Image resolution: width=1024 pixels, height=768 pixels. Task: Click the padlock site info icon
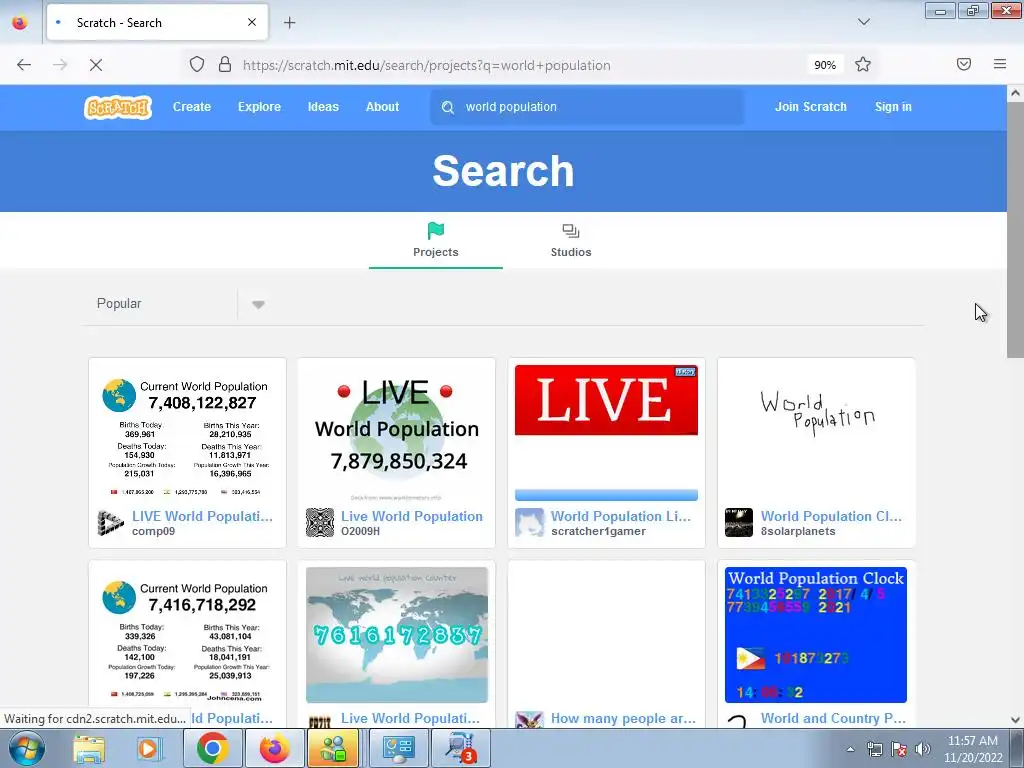(x=225, y=65)
